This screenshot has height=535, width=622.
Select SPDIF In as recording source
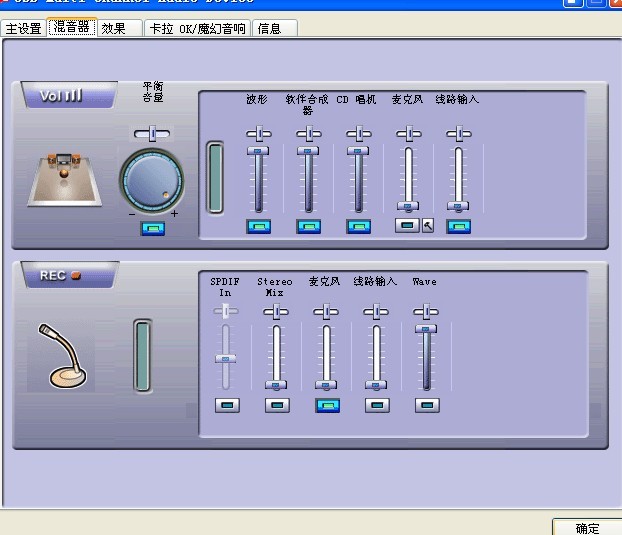click(227, 405)
